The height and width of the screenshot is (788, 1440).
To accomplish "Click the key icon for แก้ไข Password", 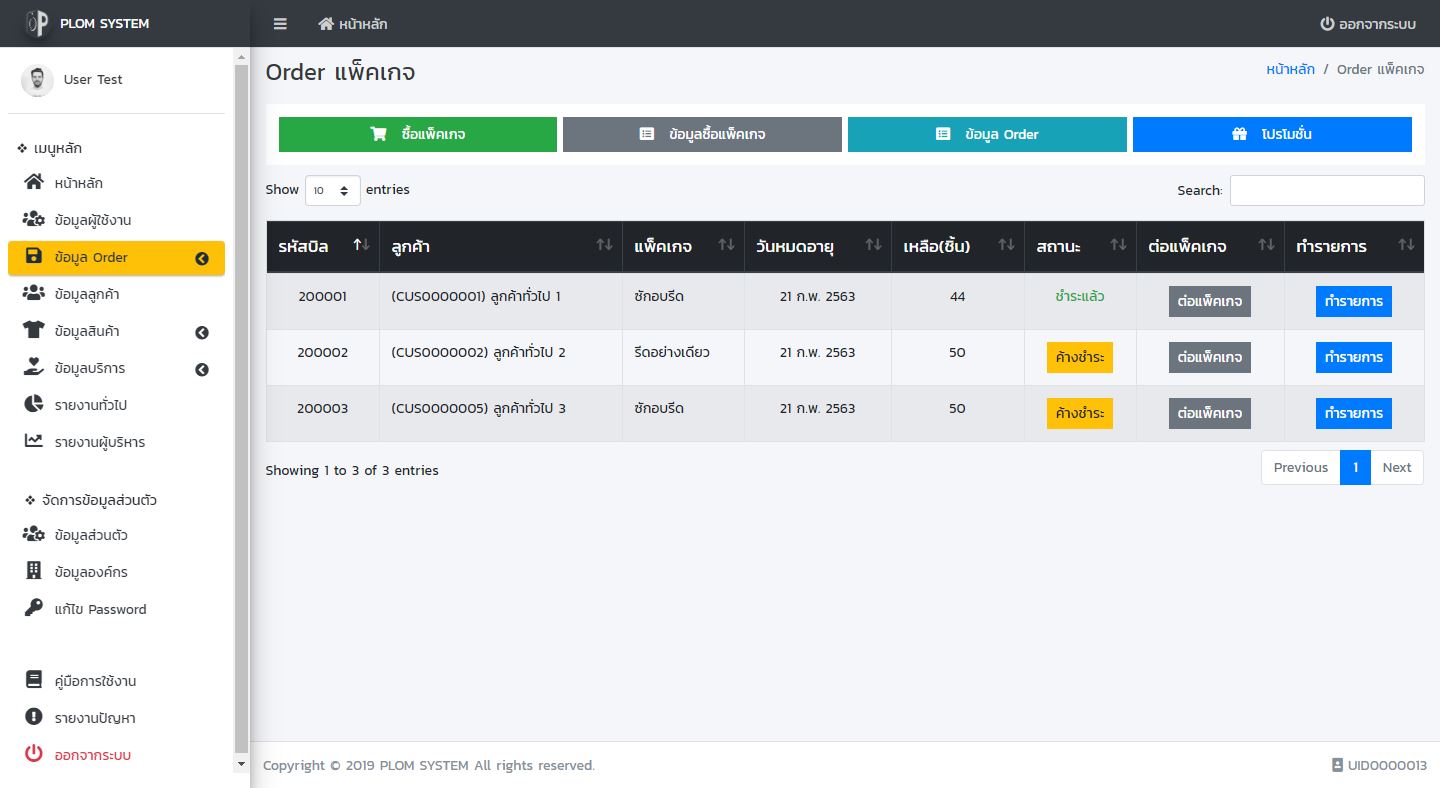I will (34, 608).
